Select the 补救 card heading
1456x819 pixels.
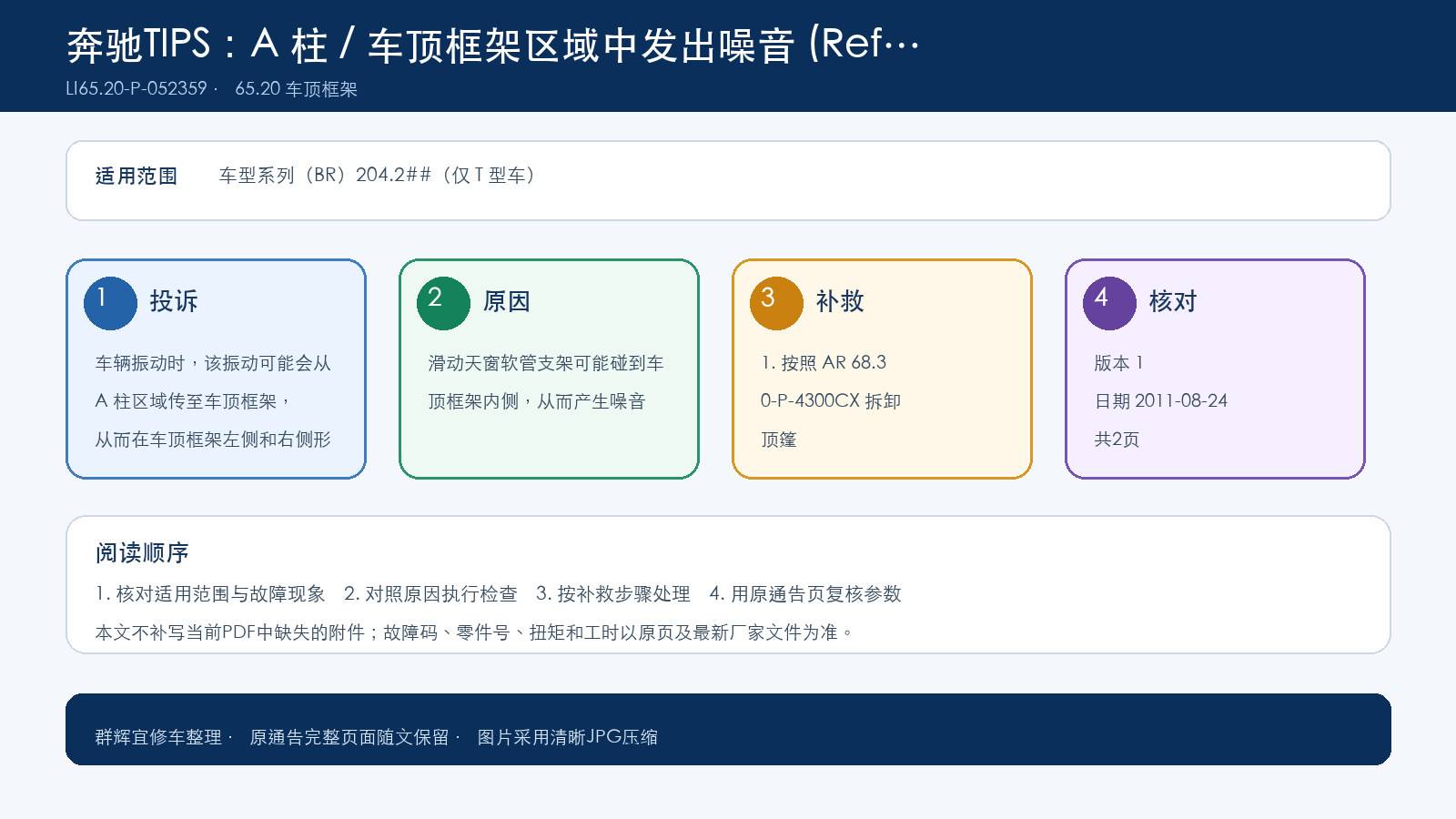(840, 301)
